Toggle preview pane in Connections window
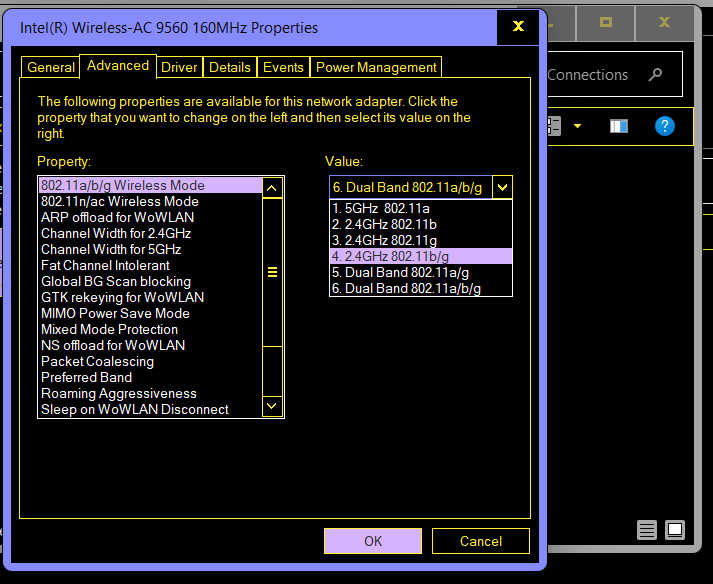 [x=618, y=126]
